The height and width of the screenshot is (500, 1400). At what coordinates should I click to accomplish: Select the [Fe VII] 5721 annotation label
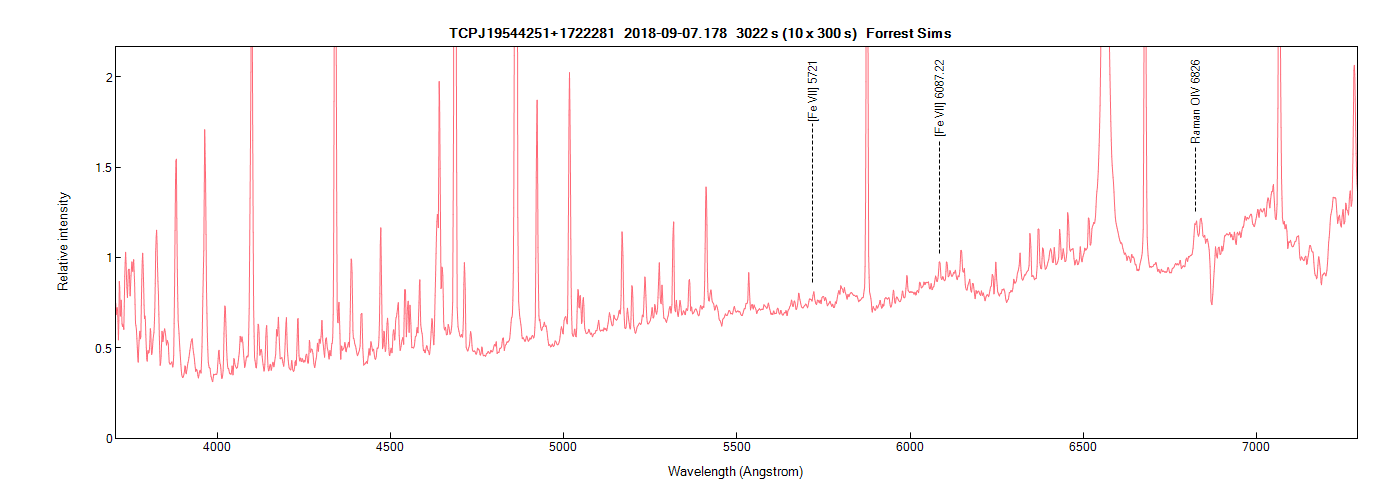(813, 91)
